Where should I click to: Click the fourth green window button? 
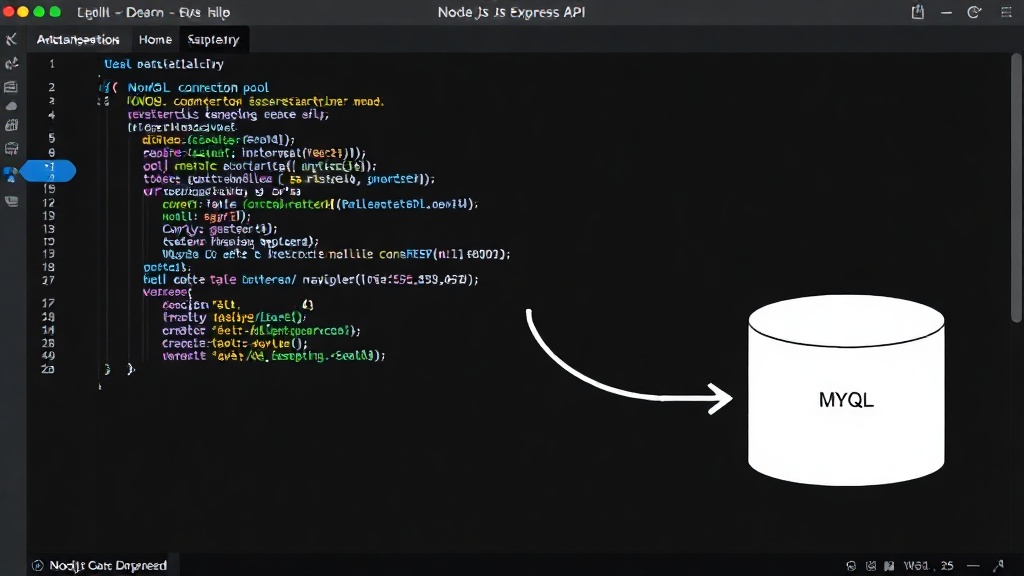coord(55,12)
